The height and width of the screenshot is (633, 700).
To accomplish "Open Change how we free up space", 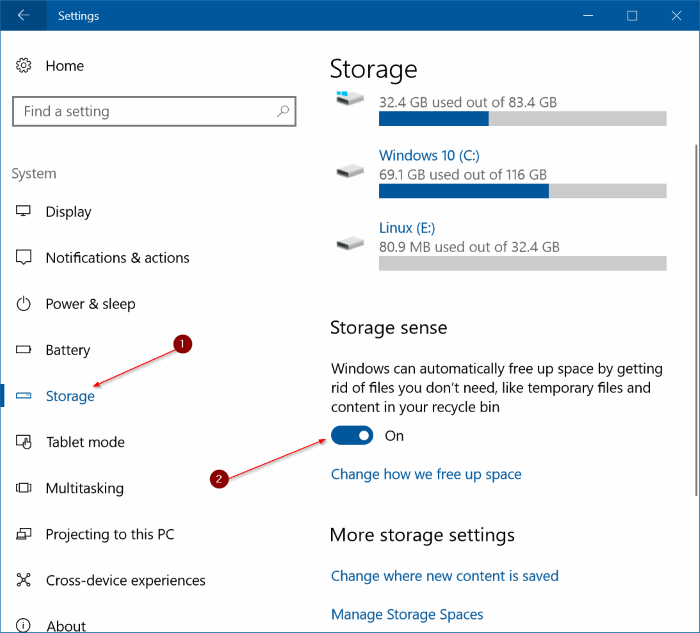I will [x=426, y=474].
